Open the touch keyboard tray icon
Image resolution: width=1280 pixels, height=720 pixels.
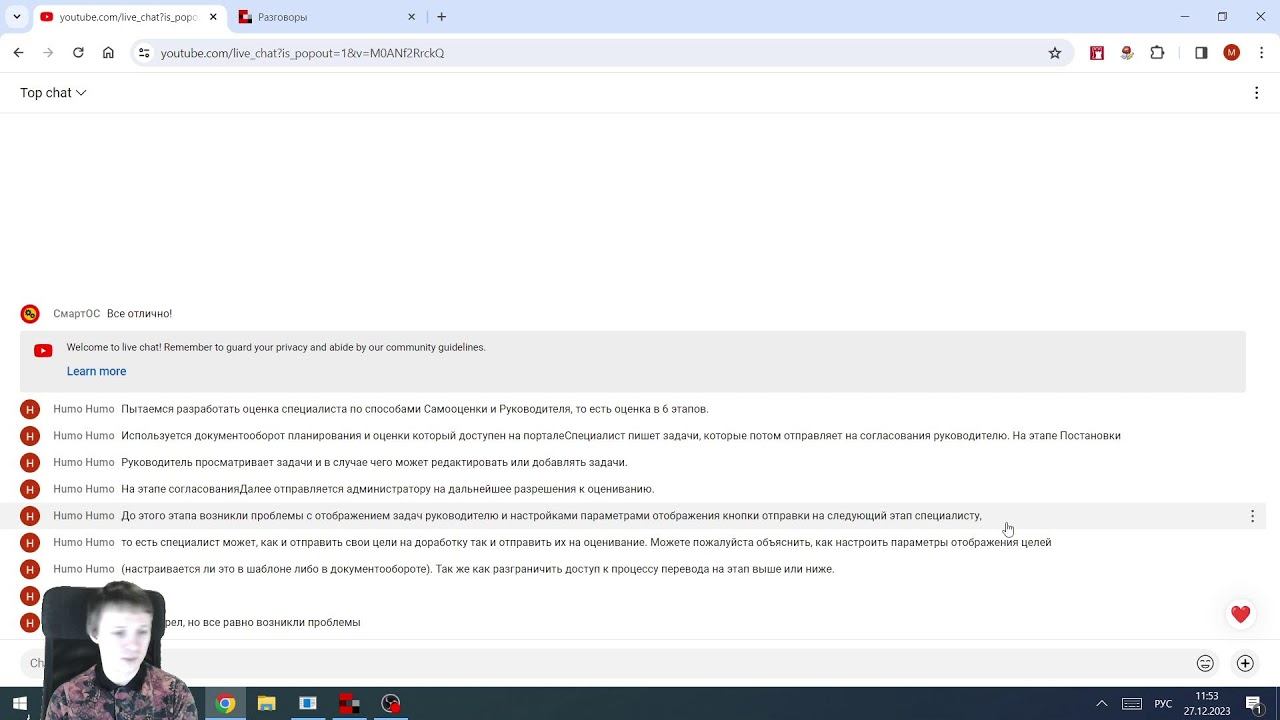coord(1132,703)
